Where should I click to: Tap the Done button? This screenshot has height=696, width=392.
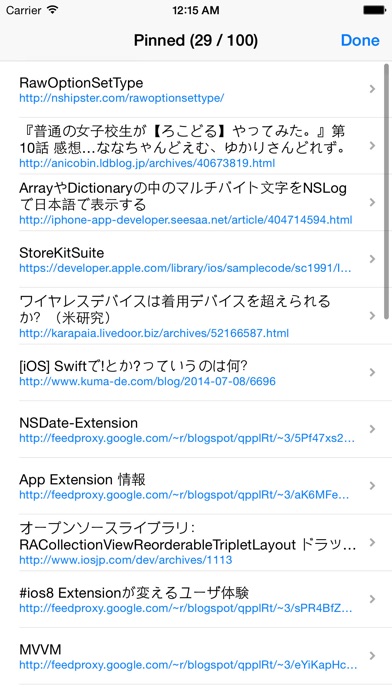click(360, 40)
